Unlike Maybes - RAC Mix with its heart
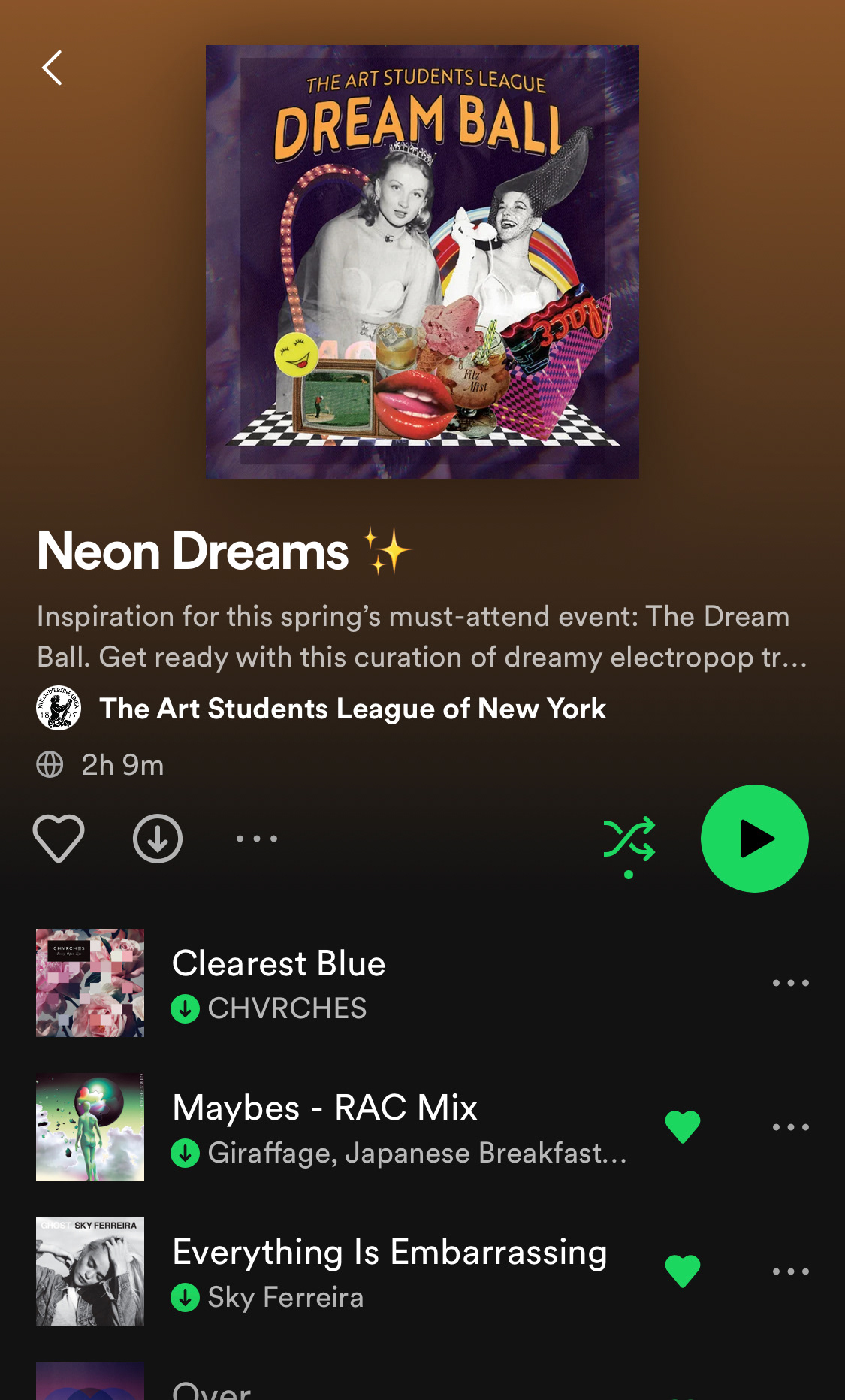The width and height of the screenshot is (845, 1400). (x=683, y=1127)
